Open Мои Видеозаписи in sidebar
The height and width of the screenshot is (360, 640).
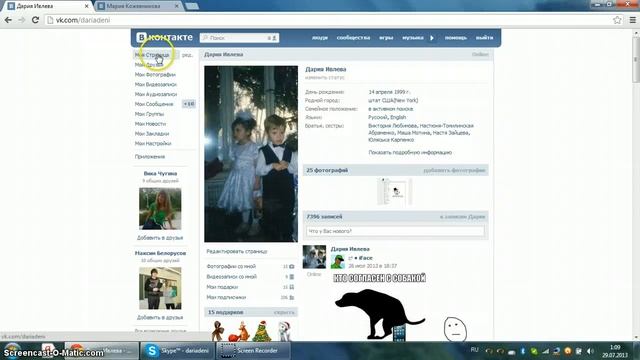point(156,84)
